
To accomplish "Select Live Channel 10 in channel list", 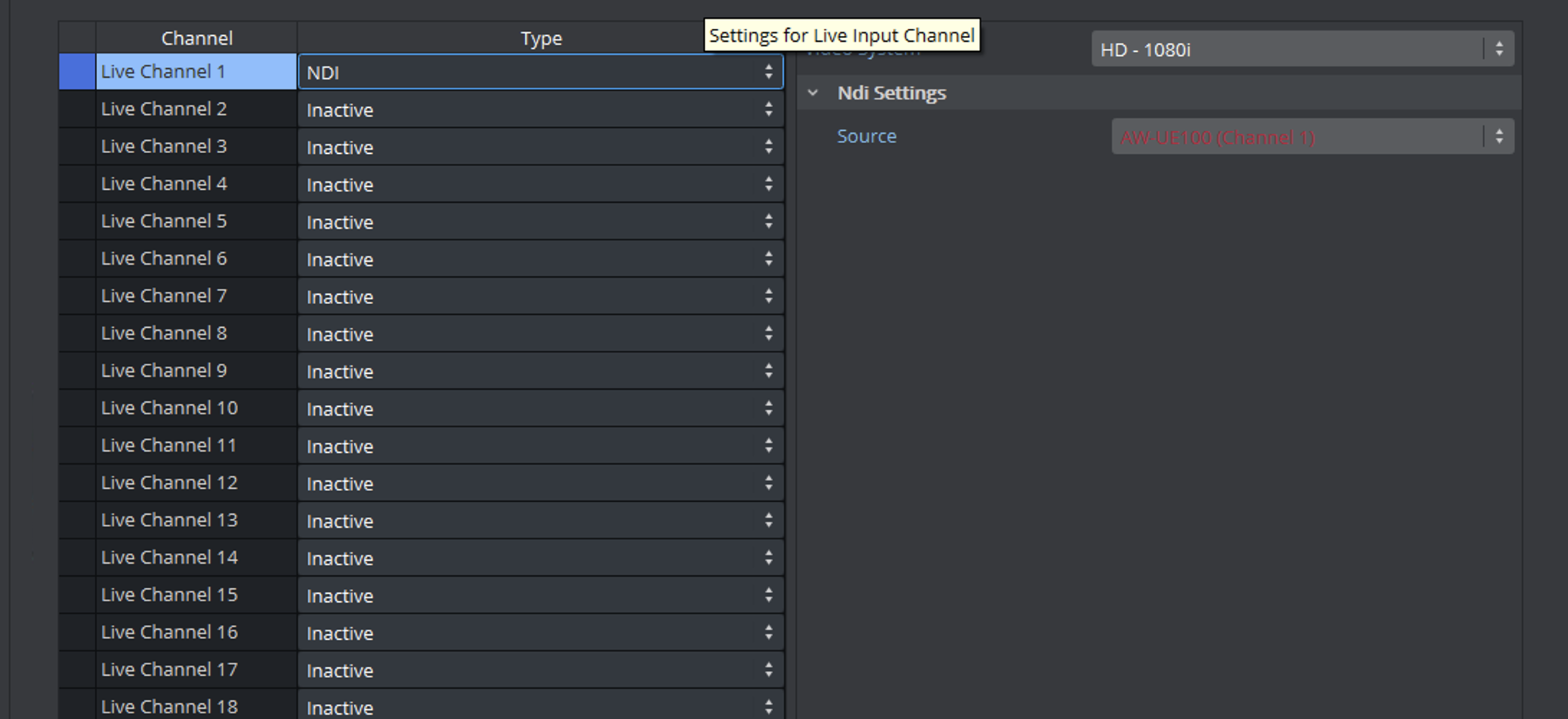I will tap(196, 408).
